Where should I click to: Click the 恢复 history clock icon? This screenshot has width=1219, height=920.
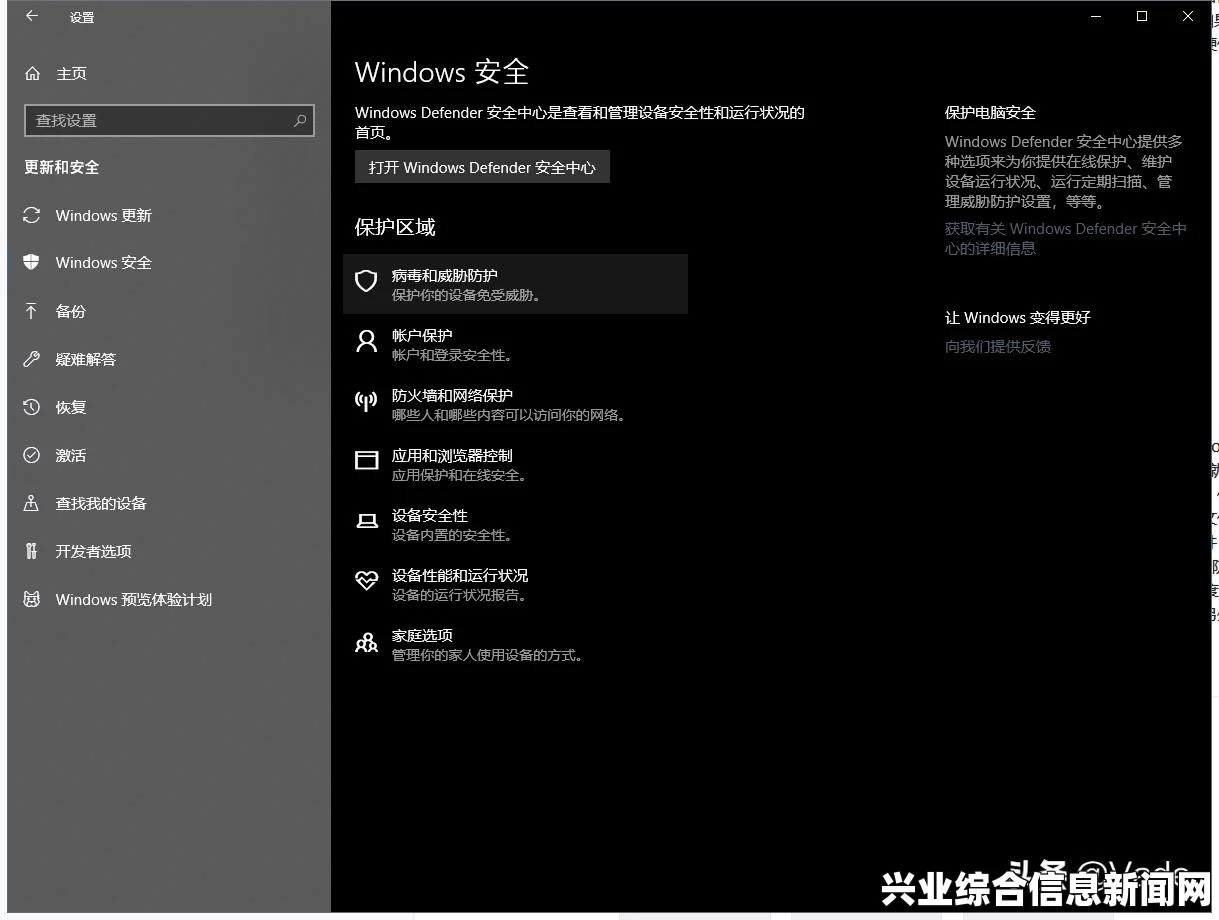pos(32,407)
